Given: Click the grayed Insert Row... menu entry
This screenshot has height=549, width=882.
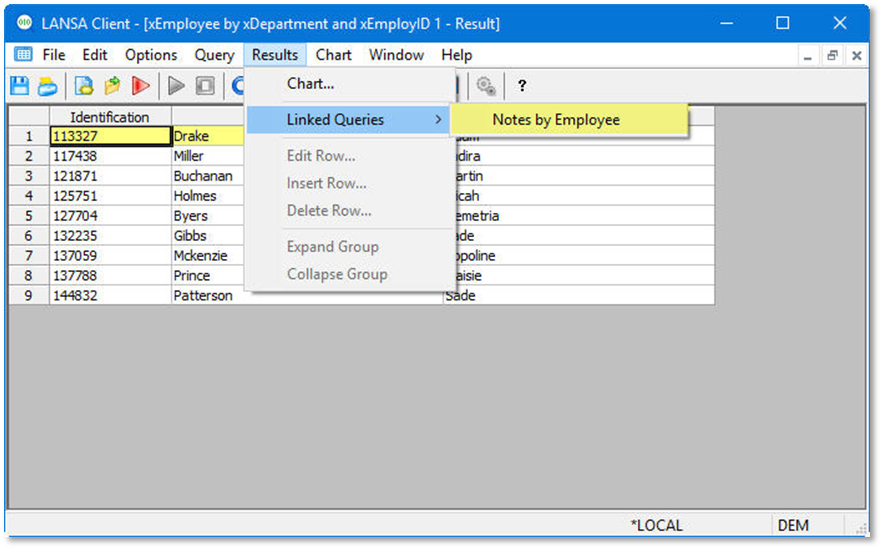Looking at the screenshot, I should [349, 183].
